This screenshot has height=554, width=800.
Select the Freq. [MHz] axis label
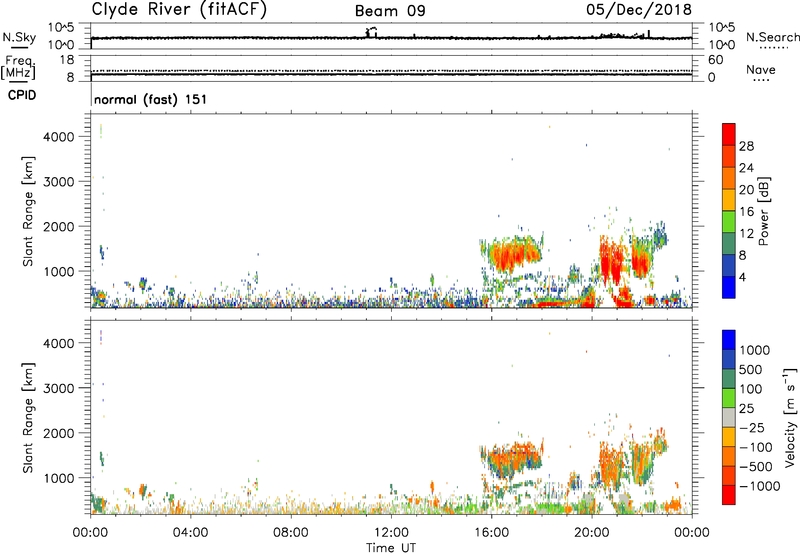point(19,67)
